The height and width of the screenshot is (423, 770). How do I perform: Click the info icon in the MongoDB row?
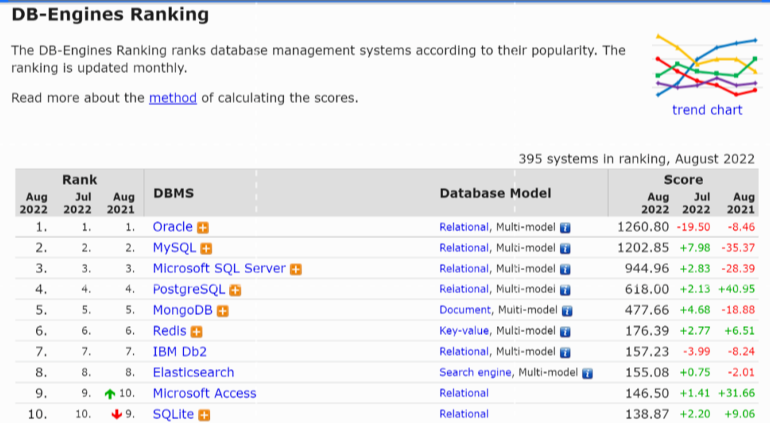point(567,311)
